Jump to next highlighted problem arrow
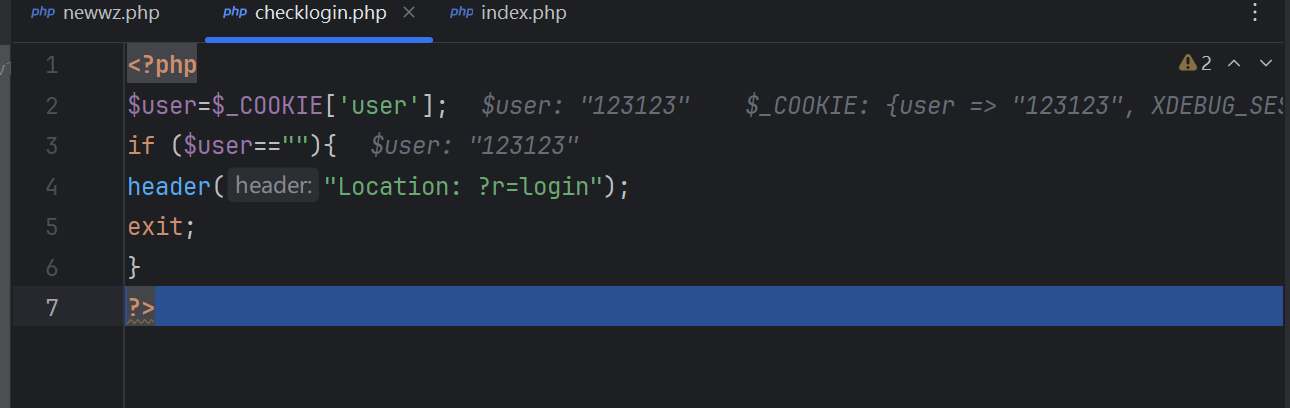The image size is (1290, 408). 1265,64
